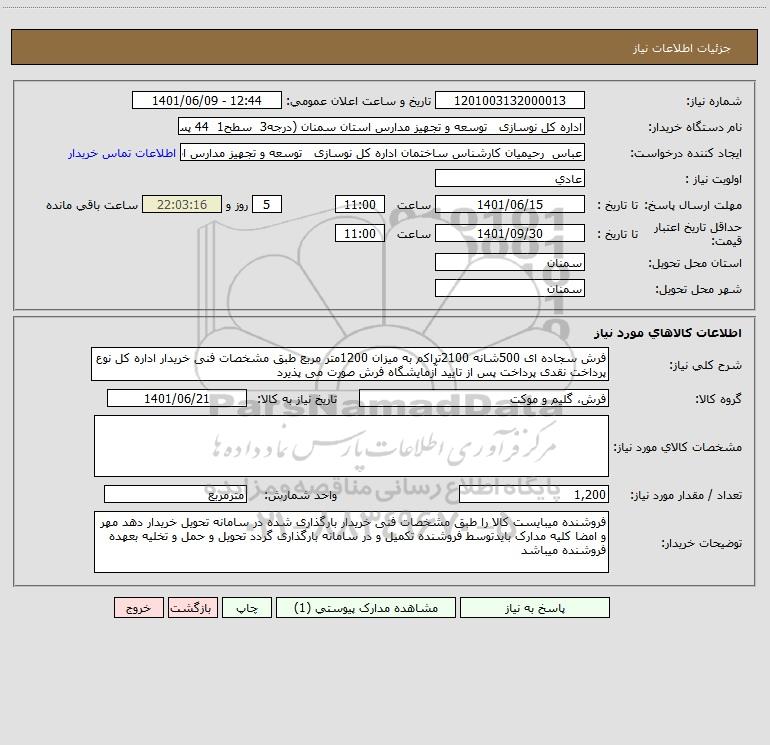The image size is (770, 745).
Task: Click the price validity date 1401/09/30
Action: pyautogui.click(x=510, y=233)
